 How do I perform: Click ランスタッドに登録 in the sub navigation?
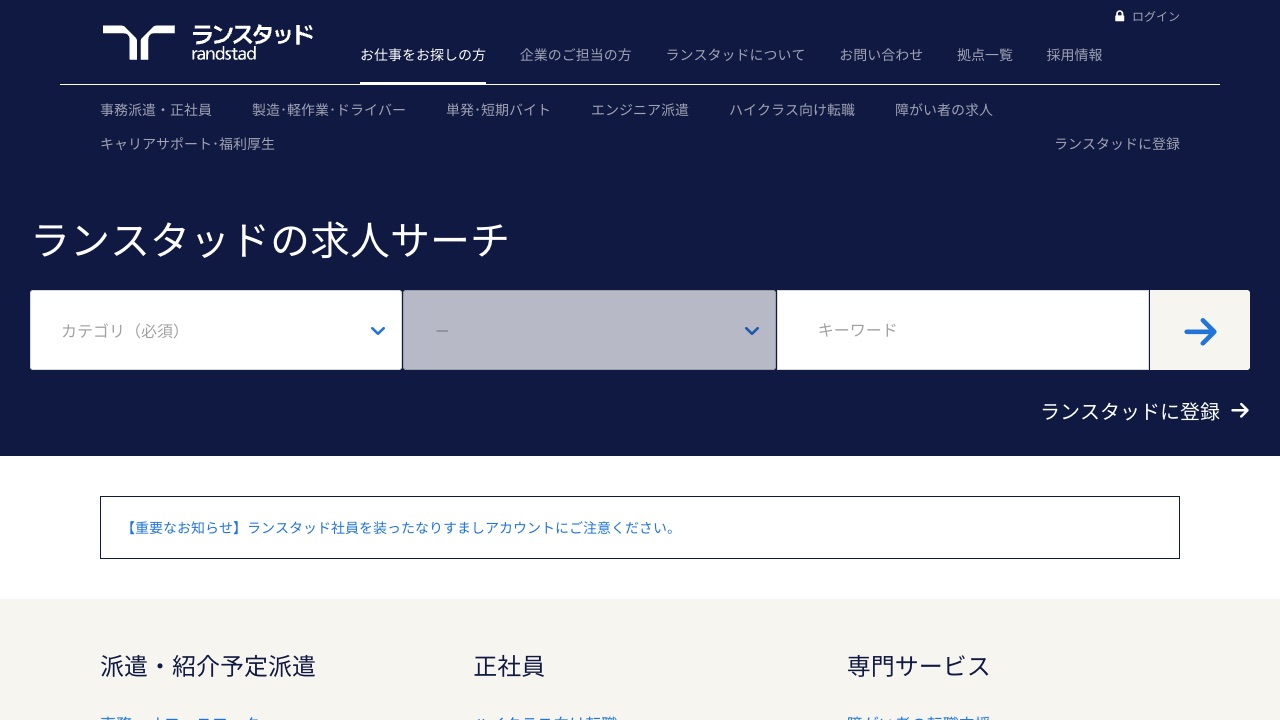[1117, 144]
